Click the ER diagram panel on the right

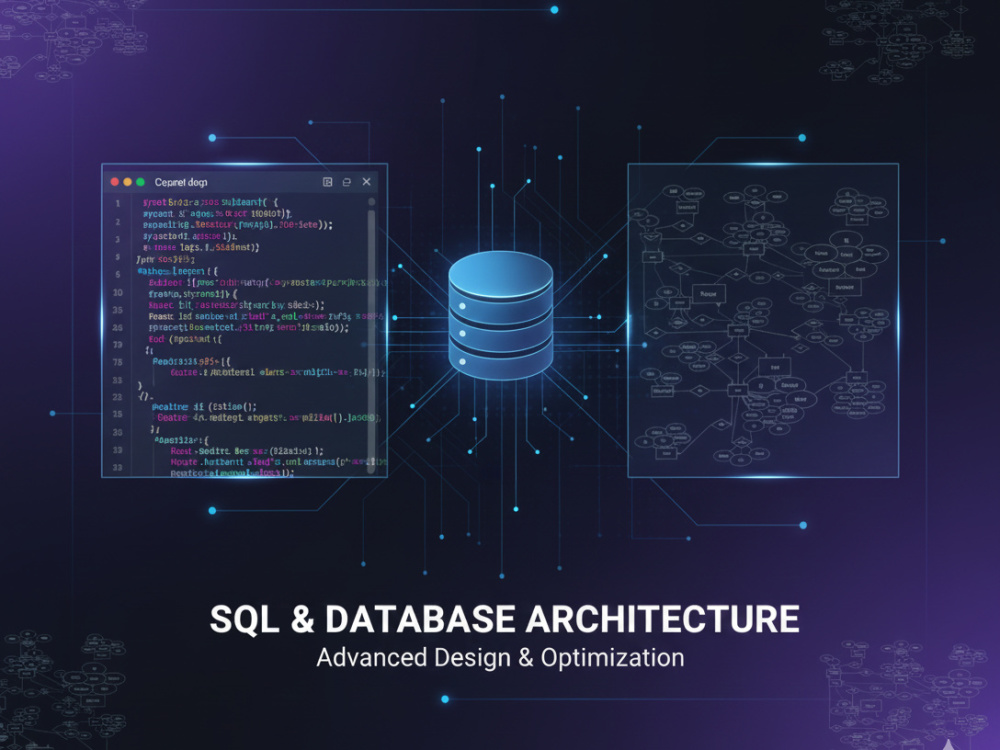pos(763,320)
